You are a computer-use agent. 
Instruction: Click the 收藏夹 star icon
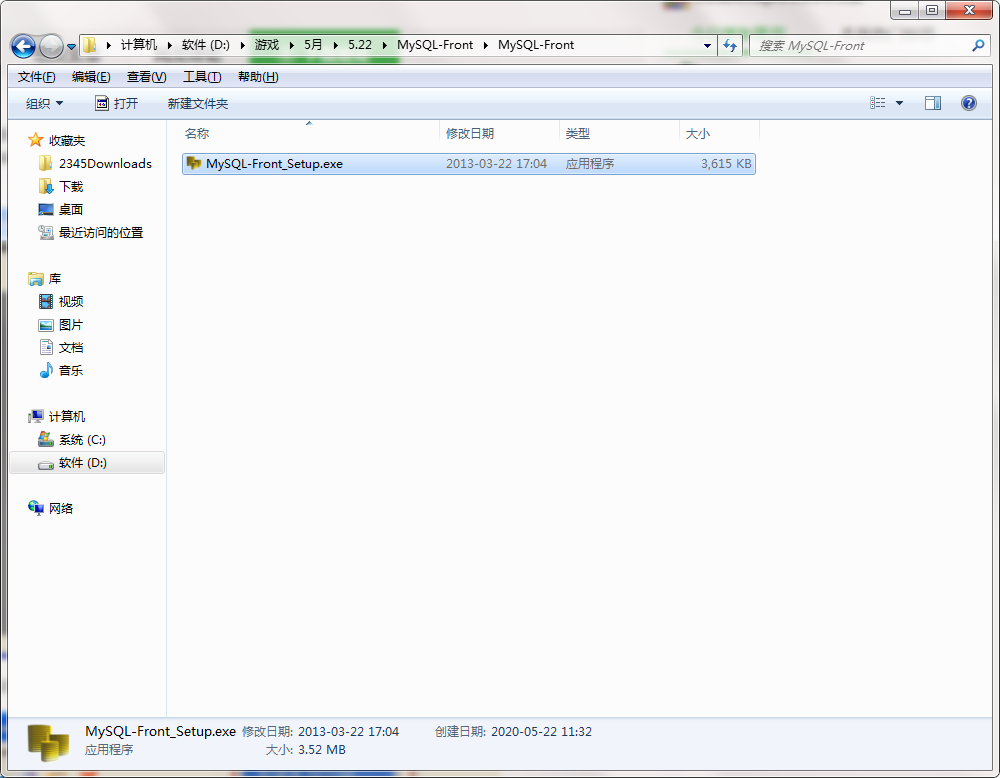(36, 140)
